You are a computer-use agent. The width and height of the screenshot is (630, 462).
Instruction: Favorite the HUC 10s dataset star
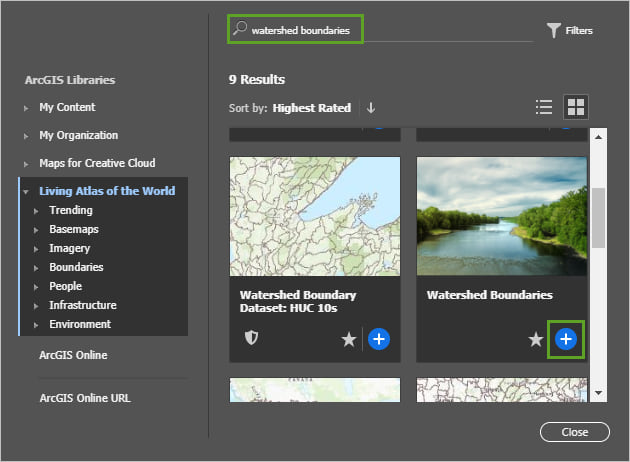[348, 340]
